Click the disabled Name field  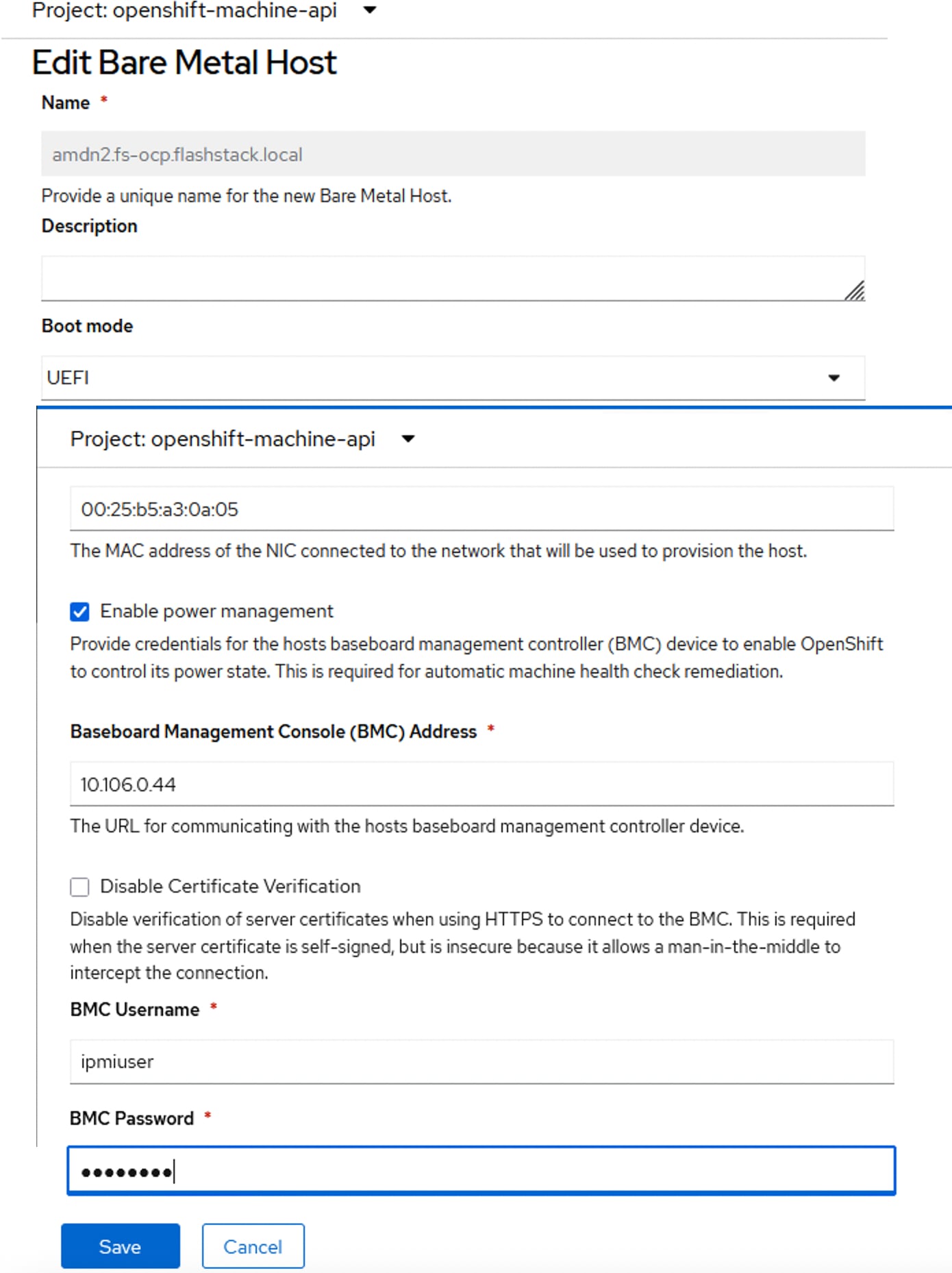[x=452, y=154]
